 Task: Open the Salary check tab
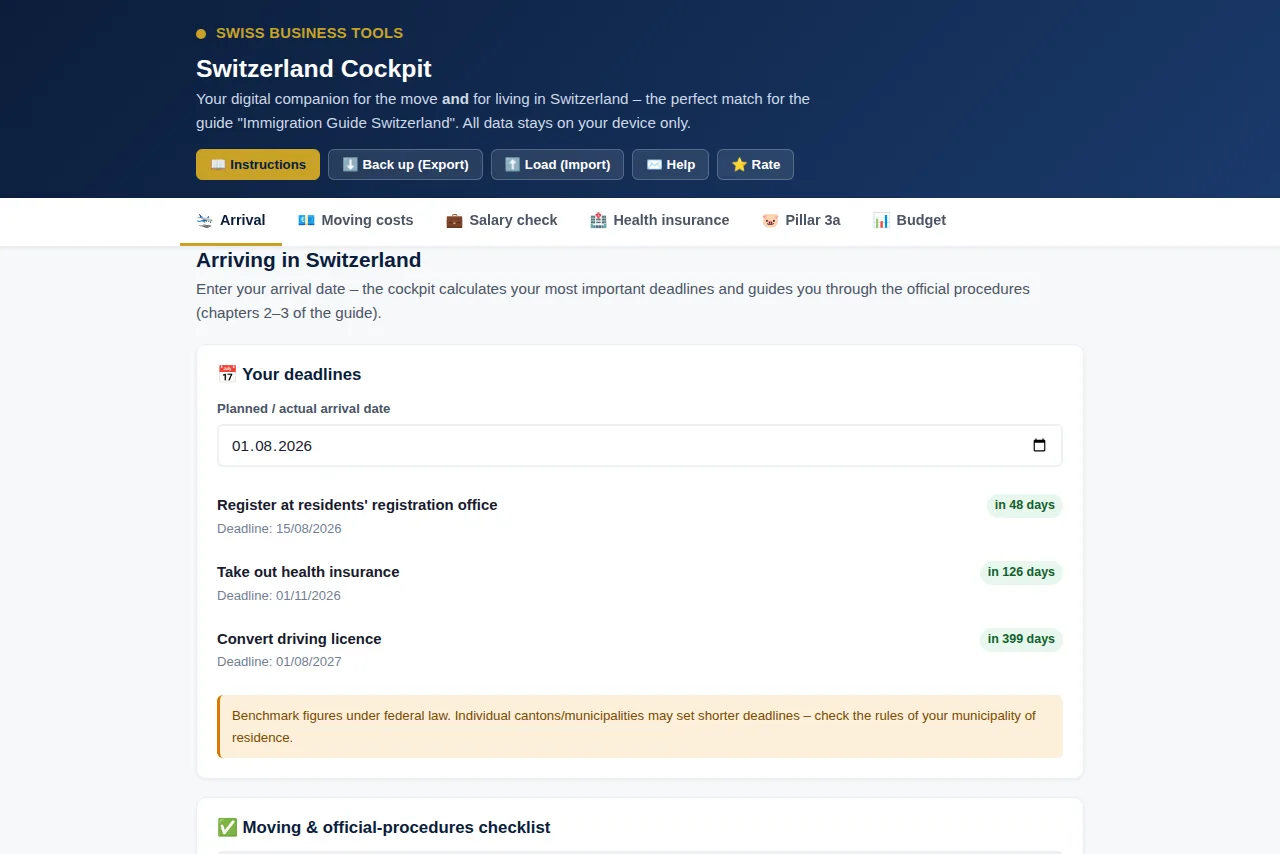(502, 221)
